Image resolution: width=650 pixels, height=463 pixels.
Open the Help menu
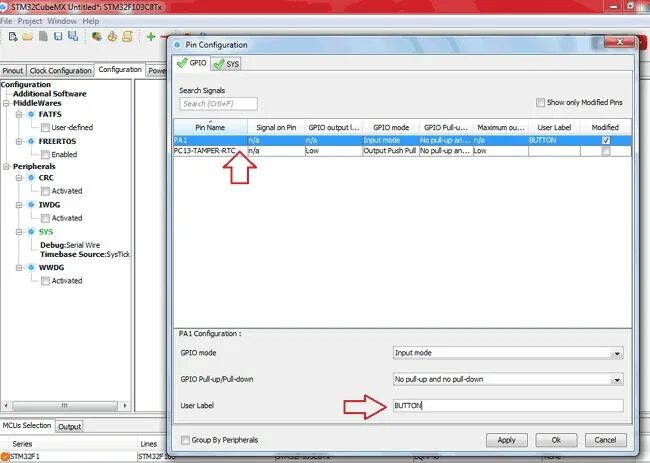[x=90, y=21]
